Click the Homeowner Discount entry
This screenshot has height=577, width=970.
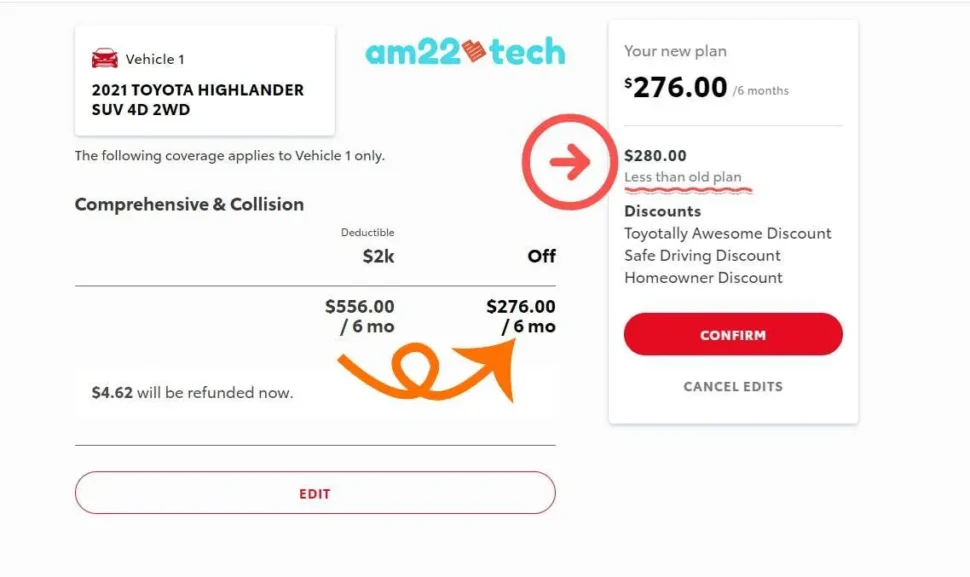pos(702,277)
